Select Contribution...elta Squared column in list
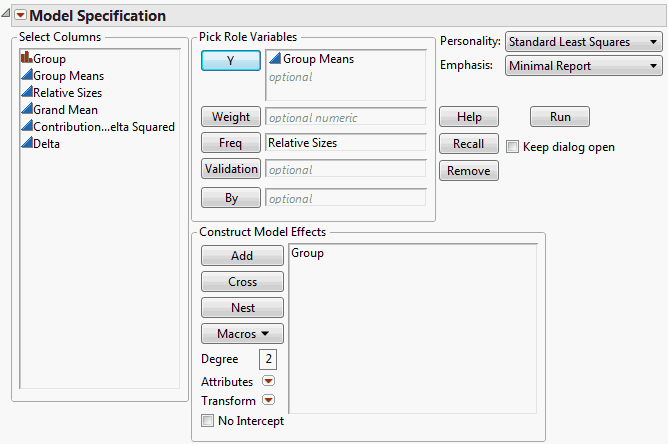 104,127
